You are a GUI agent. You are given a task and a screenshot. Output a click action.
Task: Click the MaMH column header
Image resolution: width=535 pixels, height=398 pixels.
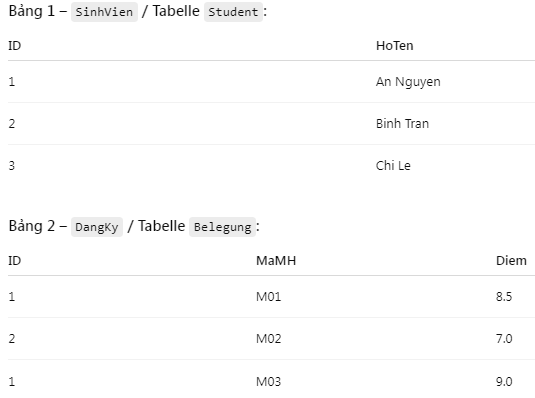coord(276,261)
